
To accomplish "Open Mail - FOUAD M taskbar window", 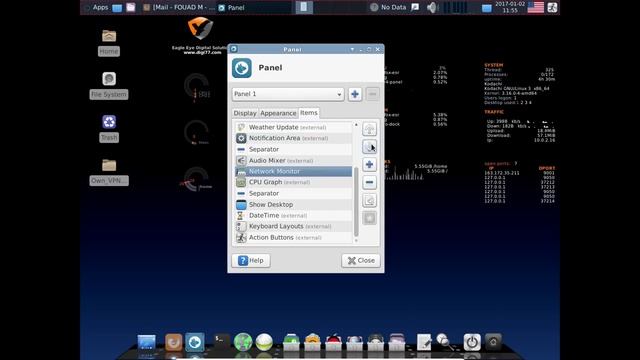I will [180, 7].
